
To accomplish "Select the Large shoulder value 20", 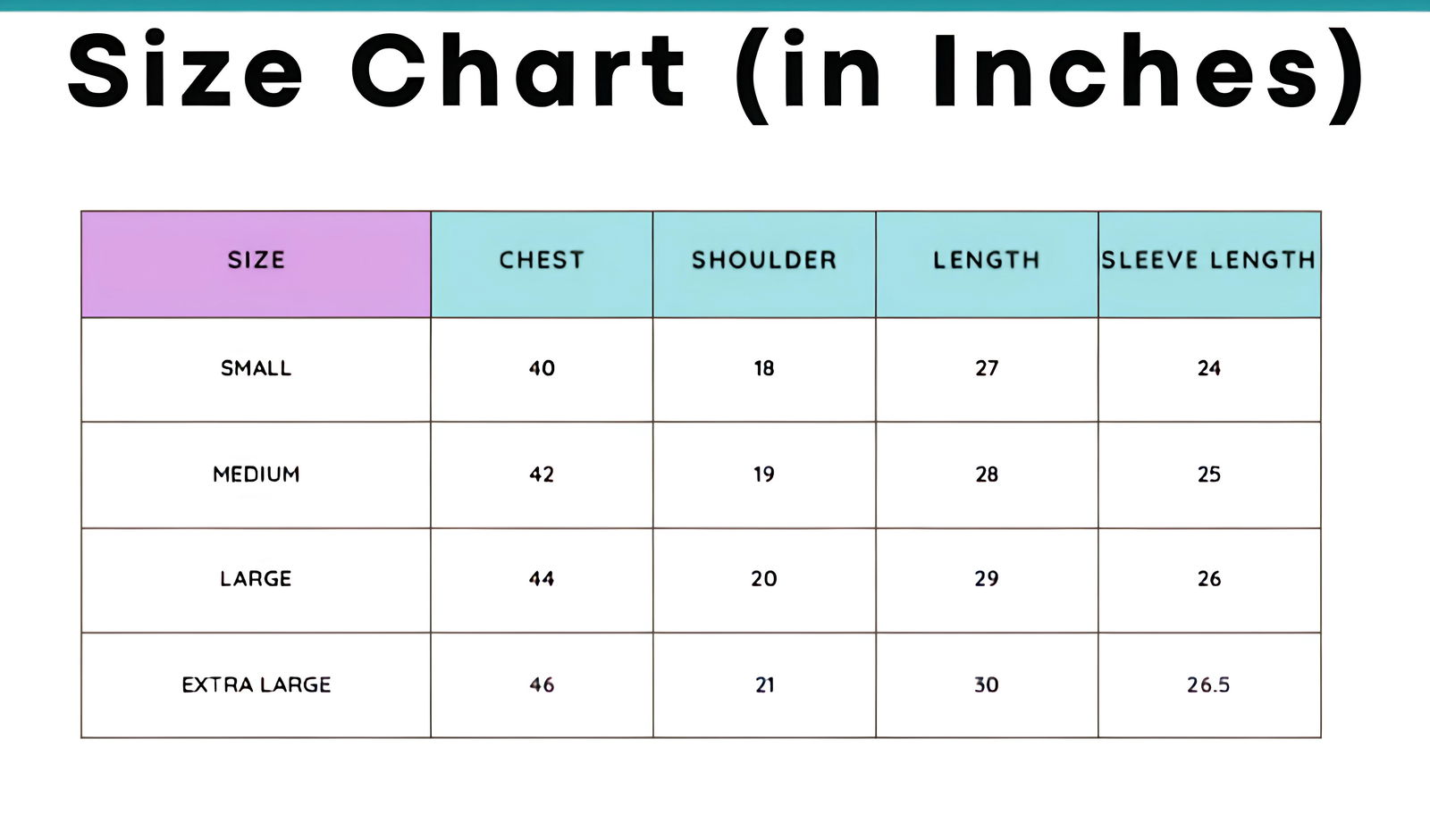I will coord(764,579).
